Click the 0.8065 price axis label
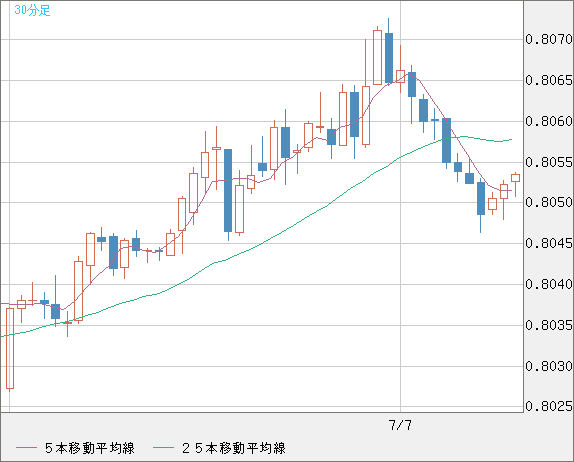Image resolution: width=574 pixels, height=462 pixels. click(x=549, y=80)
